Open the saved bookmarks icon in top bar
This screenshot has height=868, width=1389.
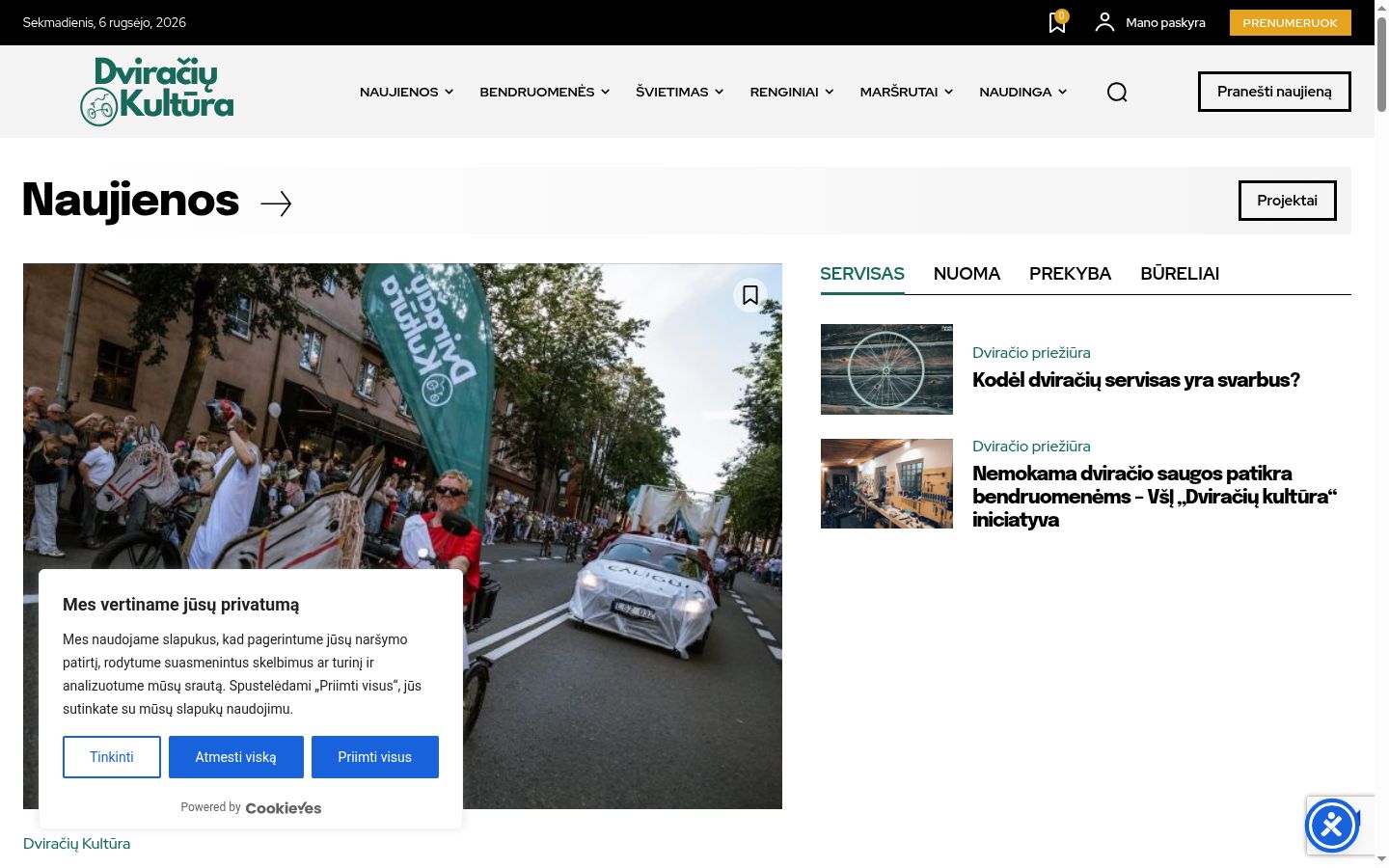[x=1057, y=22]
